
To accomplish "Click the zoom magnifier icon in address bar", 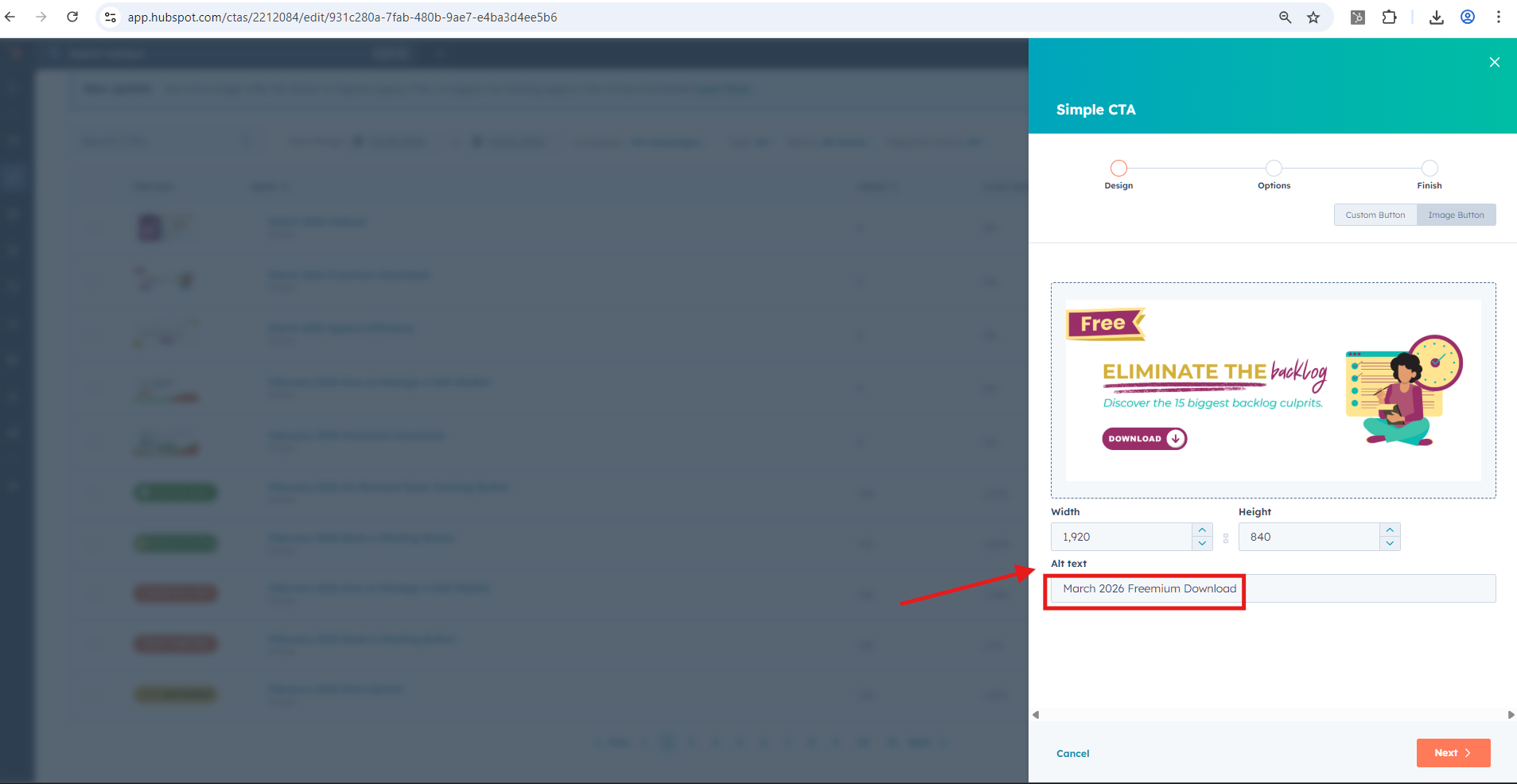I will click(1285, 17).
